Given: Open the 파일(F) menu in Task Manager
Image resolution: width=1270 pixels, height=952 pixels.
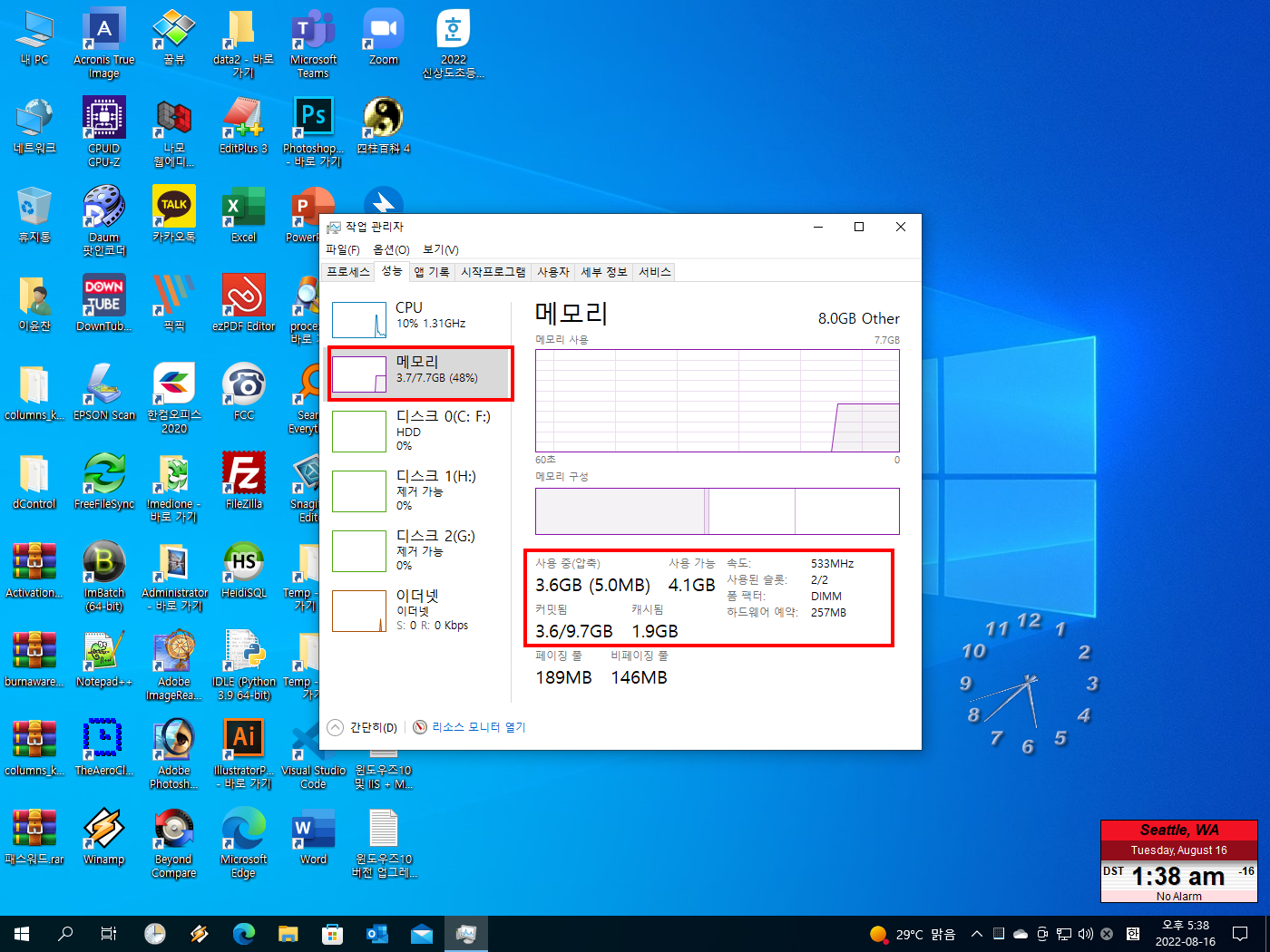Looking at the screenshot, I should (x=343, y=249).
